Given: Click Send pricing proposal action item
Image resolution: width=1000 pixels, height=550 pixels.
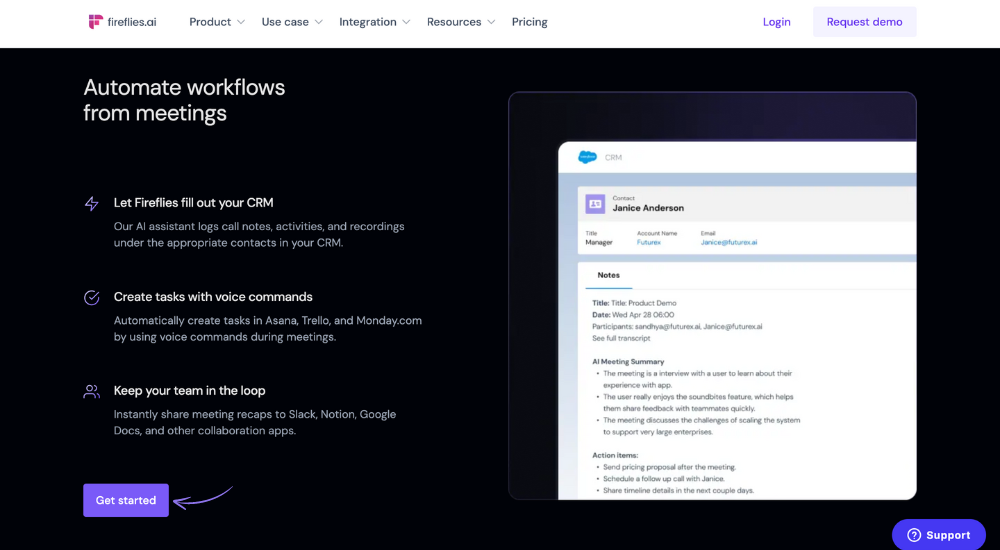Looking at the screenshot, I should tap(670, 467).
